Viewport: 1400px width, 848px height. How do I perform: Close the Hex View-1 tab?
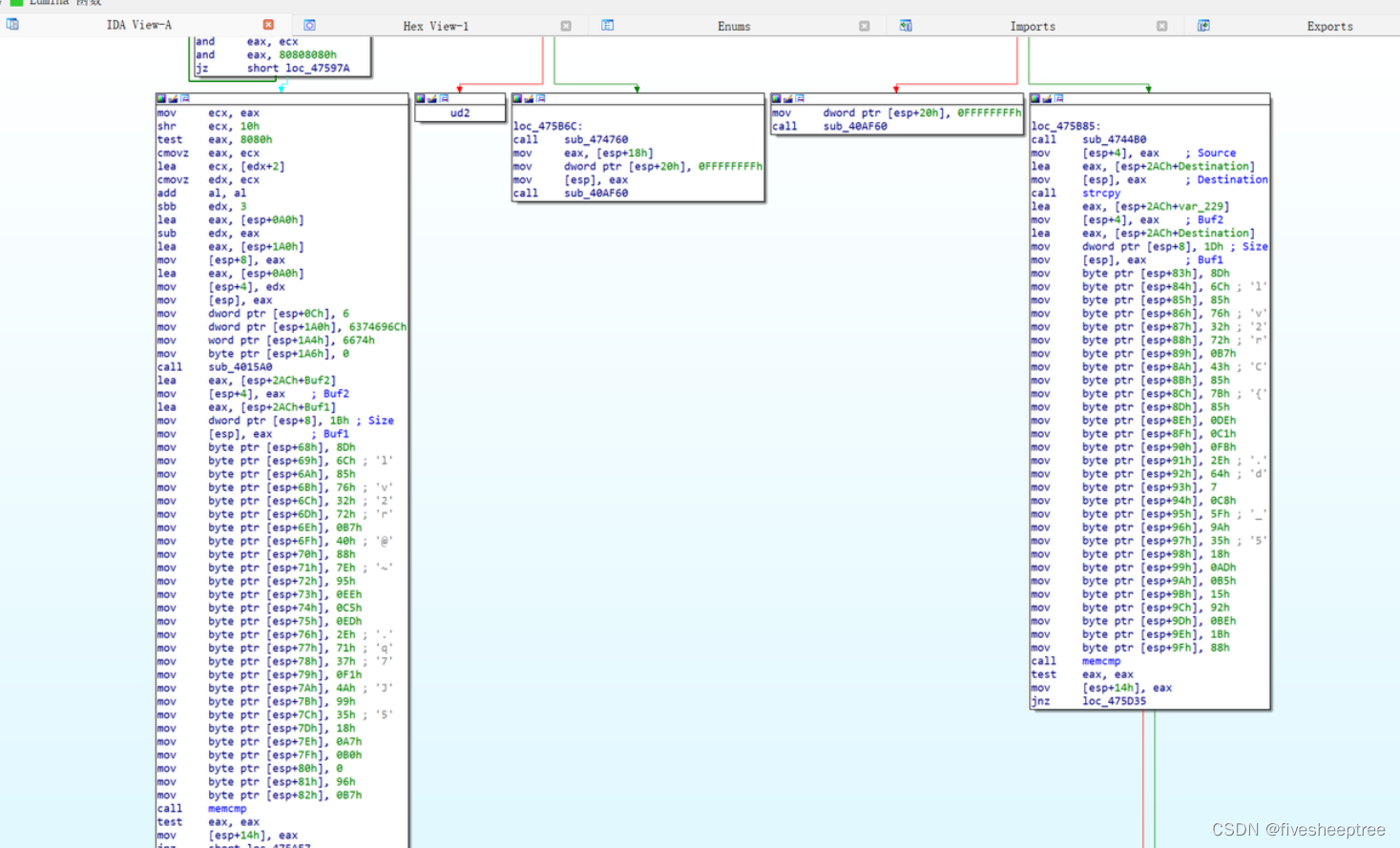click(x=568, y=26)
